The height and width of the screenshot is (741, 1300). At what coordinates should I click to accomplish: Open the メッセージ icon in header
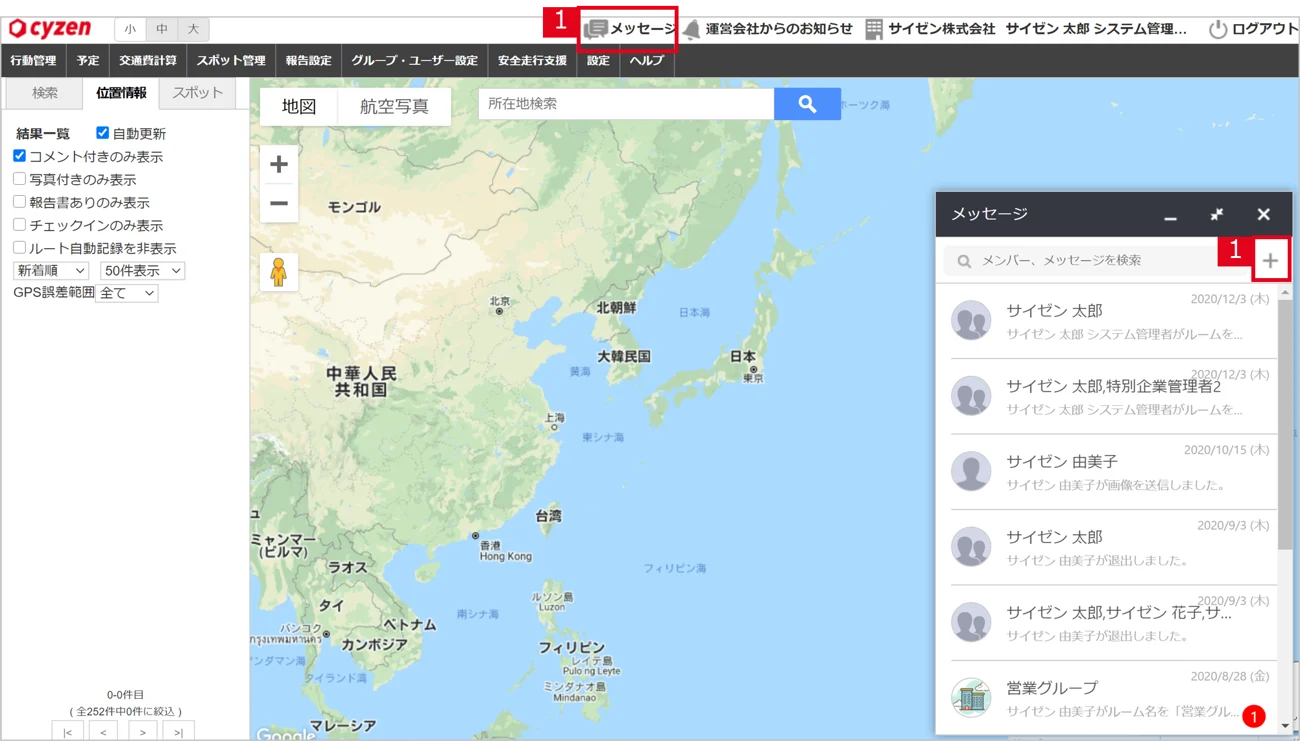click(x=596, y=29)
